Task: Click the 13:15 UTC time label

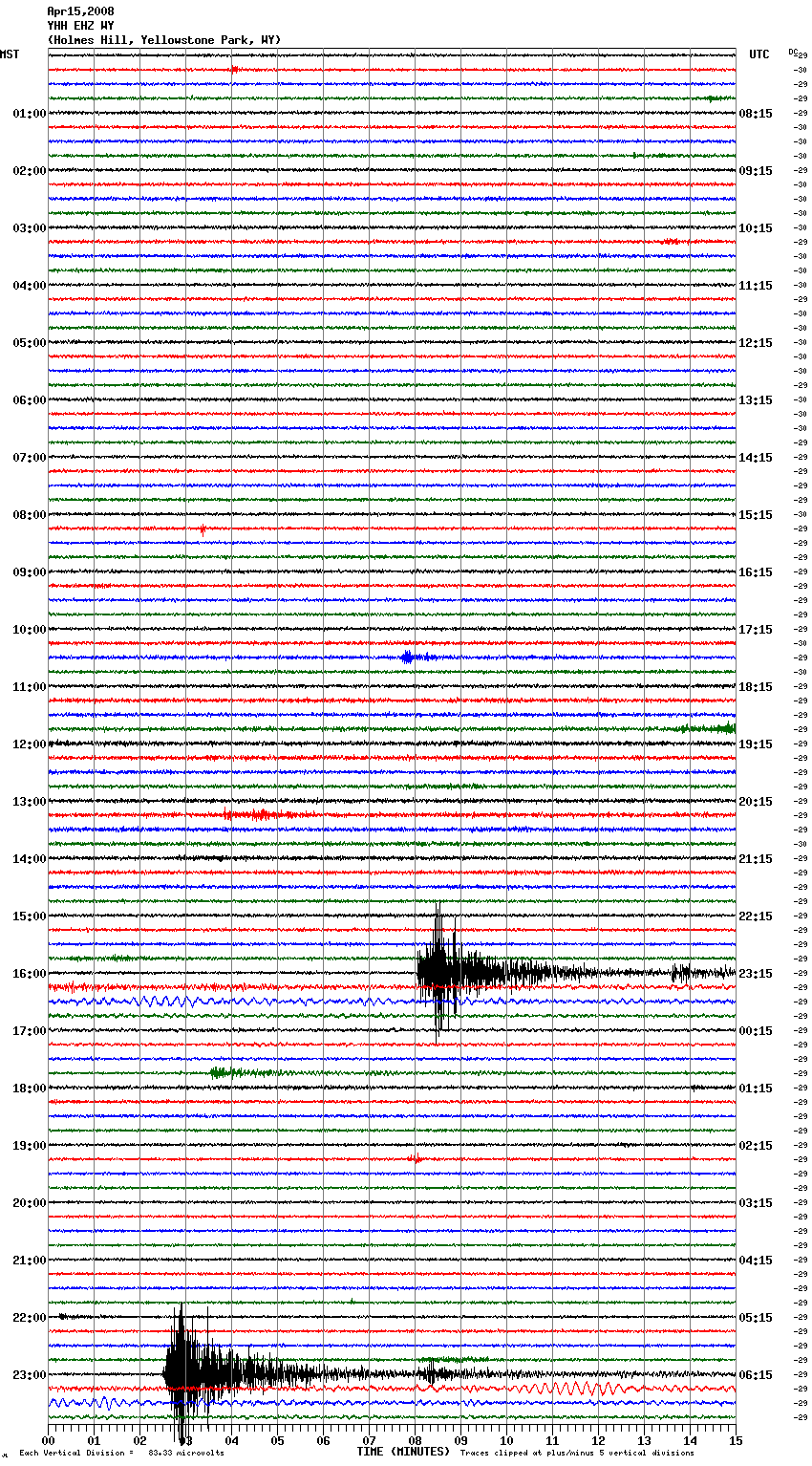Action: 756,400
